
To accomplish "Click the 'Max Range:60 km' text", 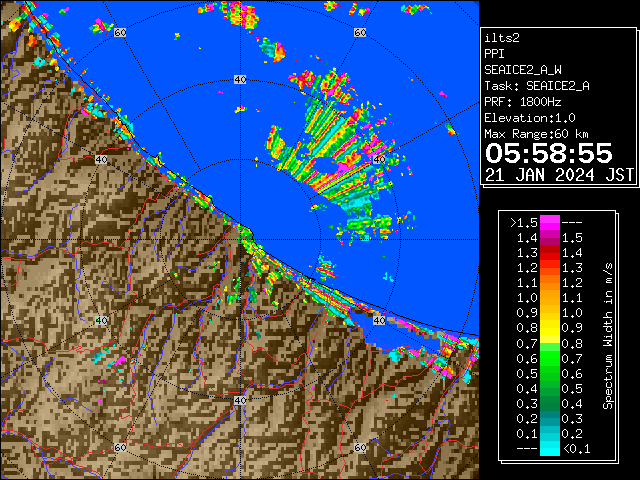I will (x=536, y=134).
